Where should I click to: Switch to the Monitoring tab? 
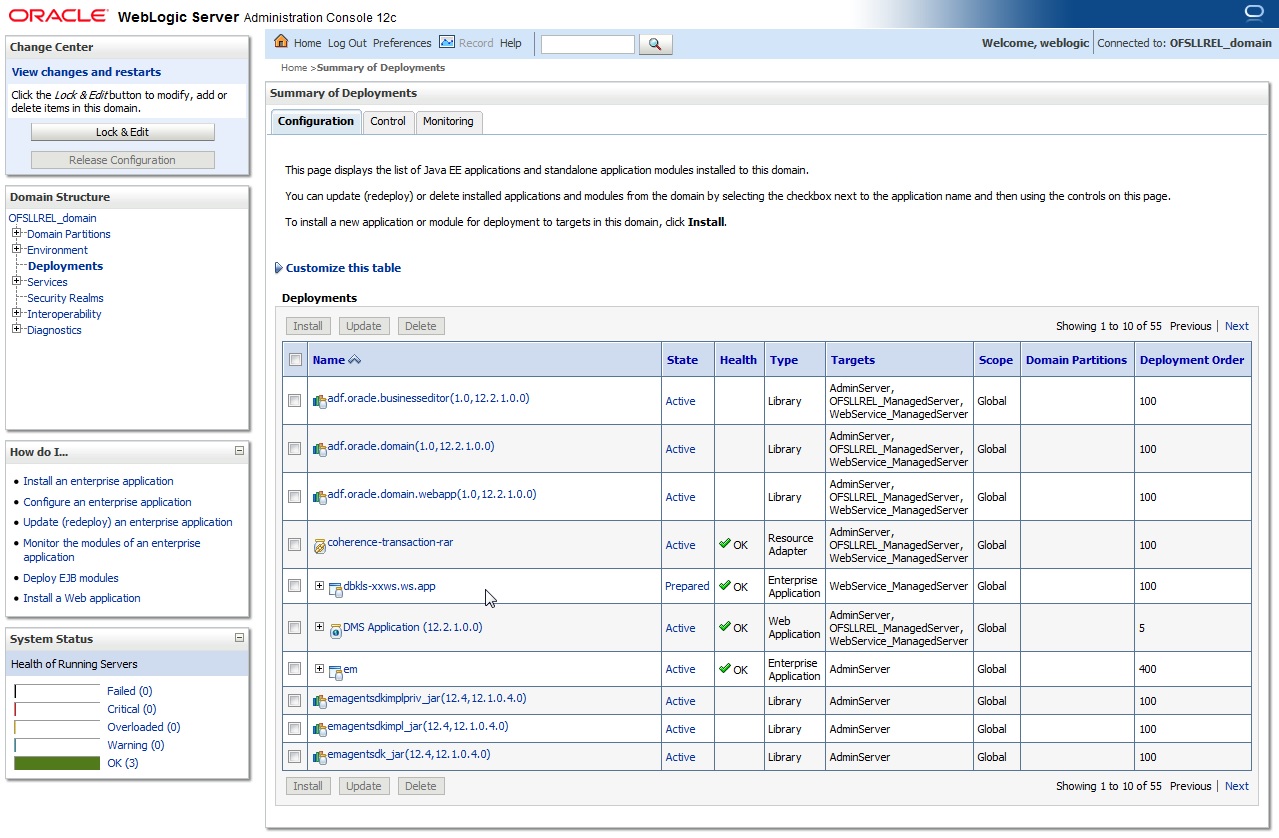(448, 121)
